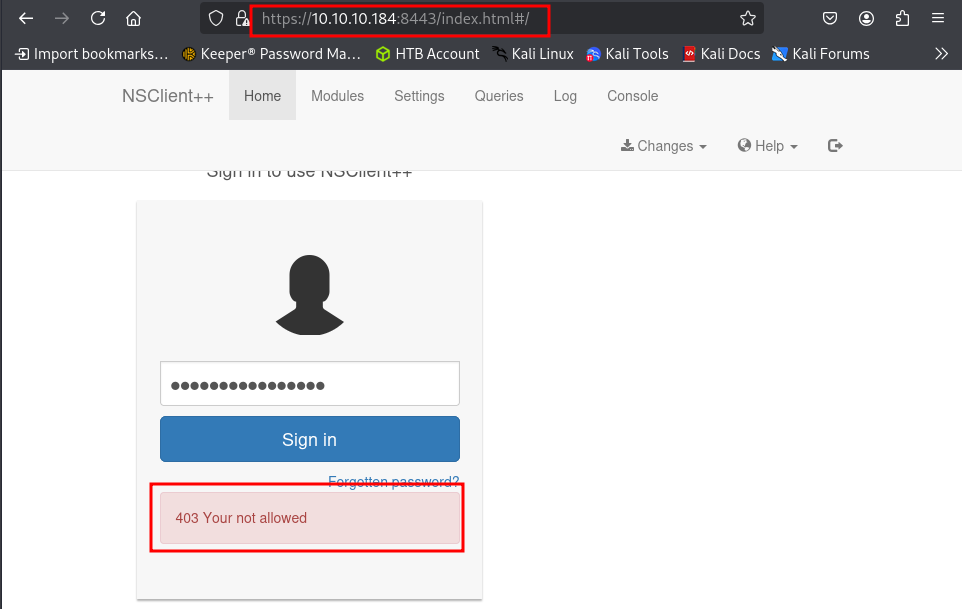Image resolution: width=962 pixels, height=609 pixels.
Task: Switch to the Modules tab
Action: pyautogui.click(x=337, y=96)
